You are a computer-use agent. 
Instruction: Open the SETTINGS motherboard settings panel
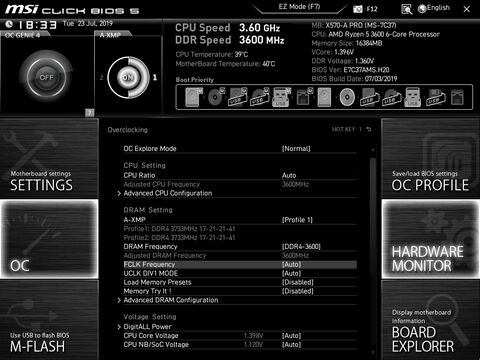pyautogui.click(x=49, y=158)
